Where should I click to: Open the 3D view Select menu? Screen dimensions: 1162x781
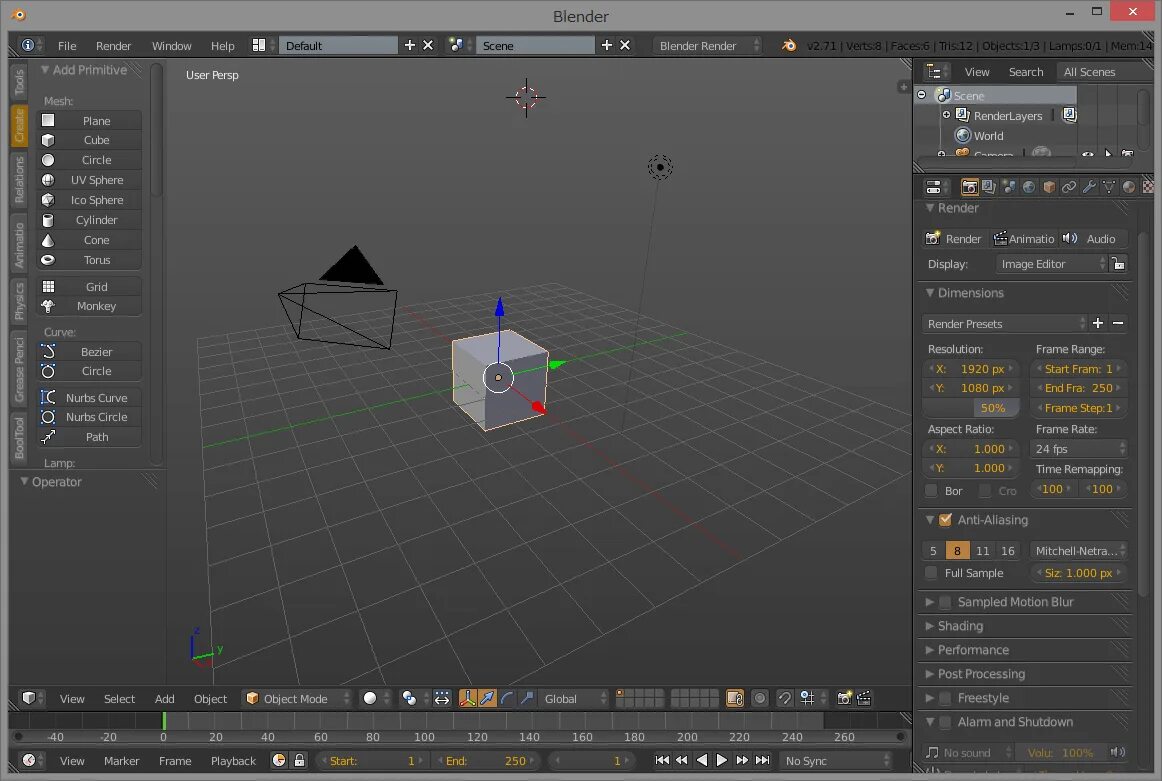pos(119,698)
